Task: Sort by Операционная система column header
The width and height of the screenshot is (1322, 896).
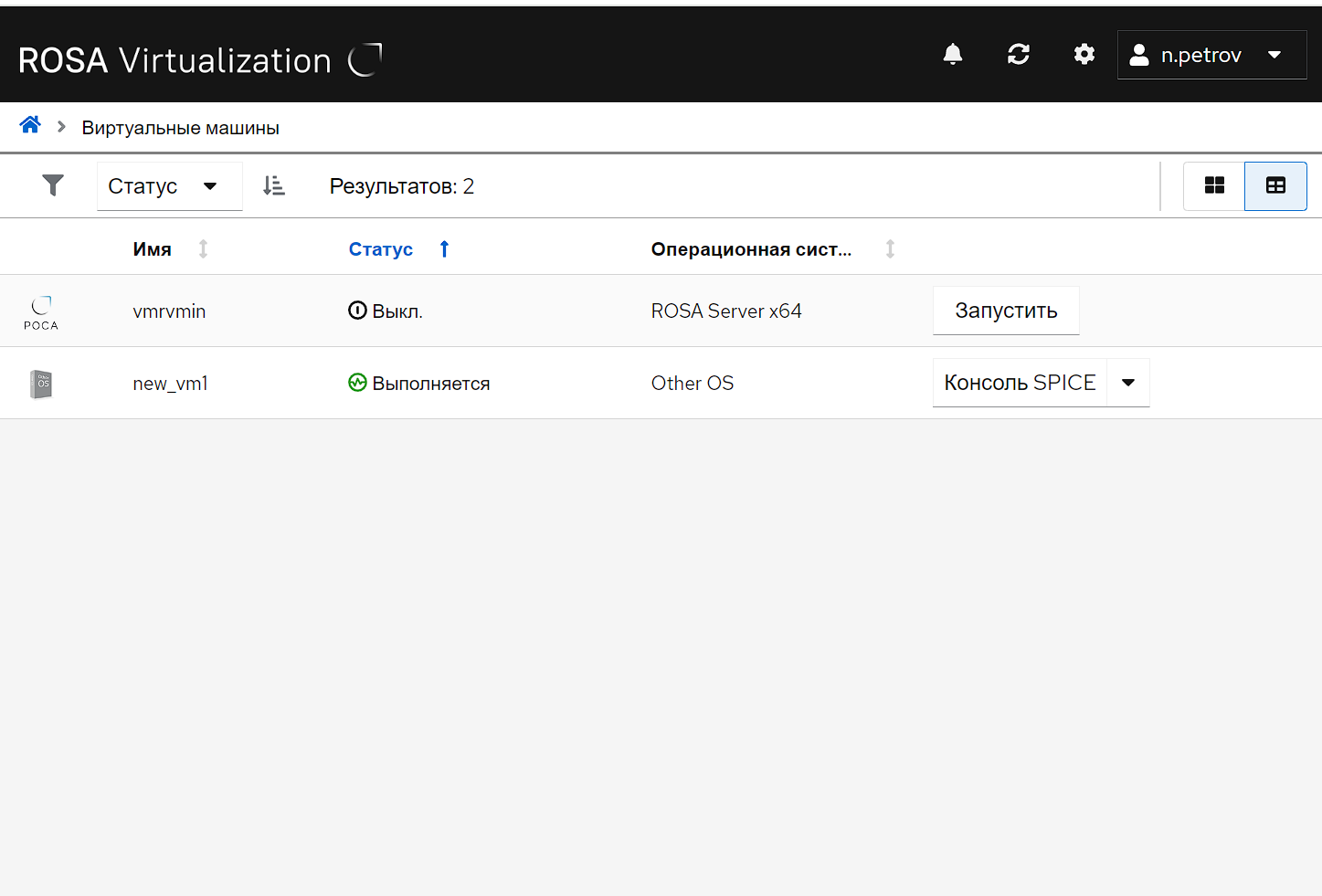Action: [x=751, y=249]
